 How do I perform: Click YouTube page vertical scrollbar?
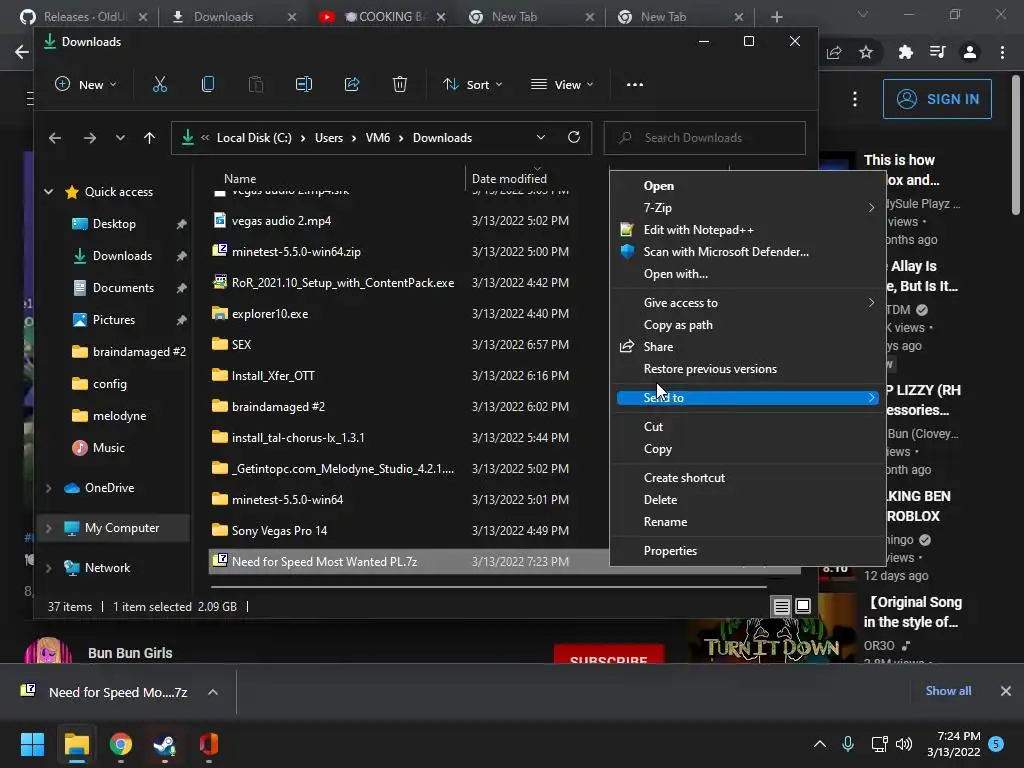tap(1016, 144)
